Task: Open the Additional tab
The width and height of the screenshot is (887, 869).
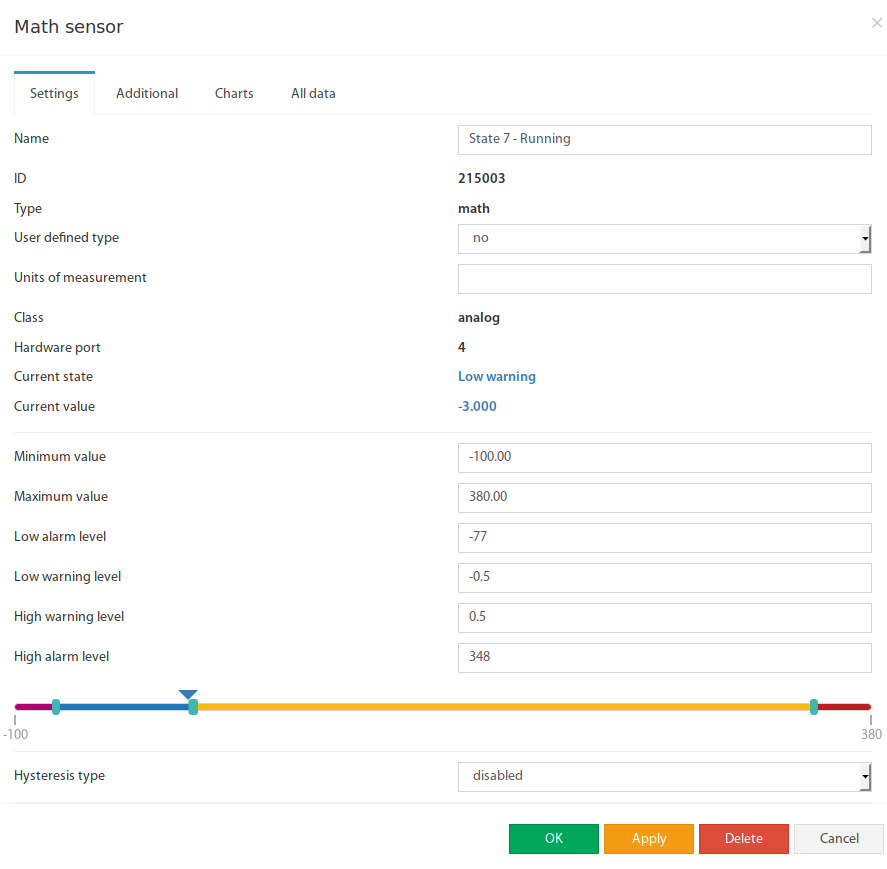Action: (x=147, y=93)
